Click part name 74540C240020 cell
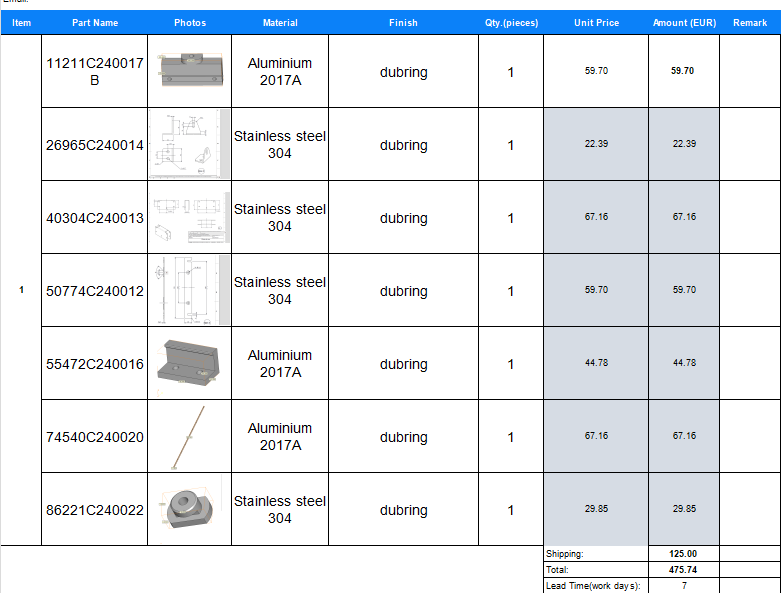The width and height of the screenshot is (781, 593). (x=95, y=437)
